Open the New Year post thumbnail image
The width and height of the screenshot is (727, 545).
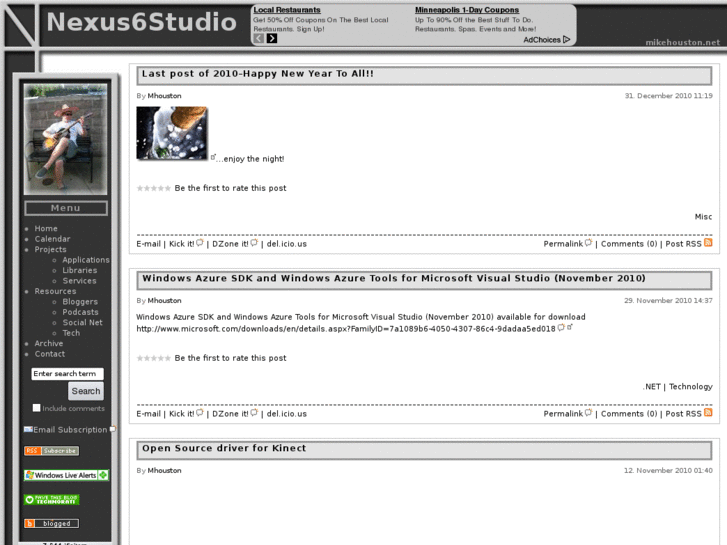coord(172,133)
